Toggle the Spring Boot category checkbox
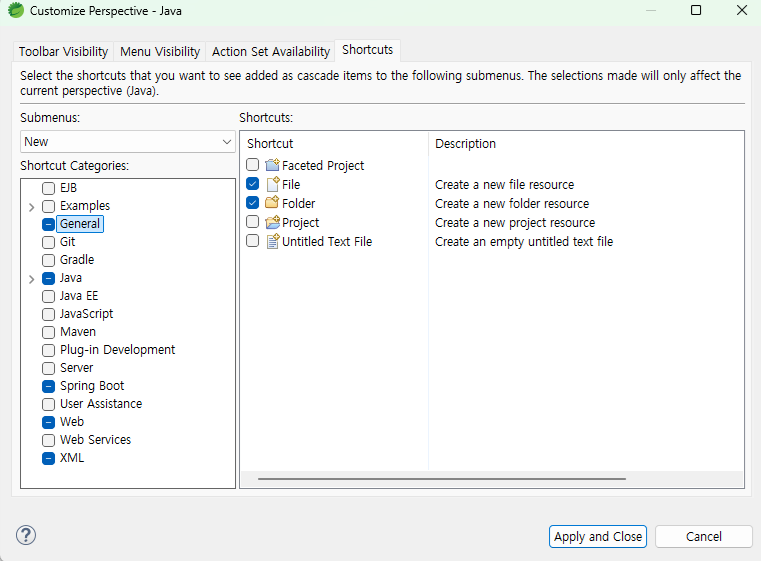Viewport: 761px width, 561px height. pyautogui.click(x=49, y=386)
